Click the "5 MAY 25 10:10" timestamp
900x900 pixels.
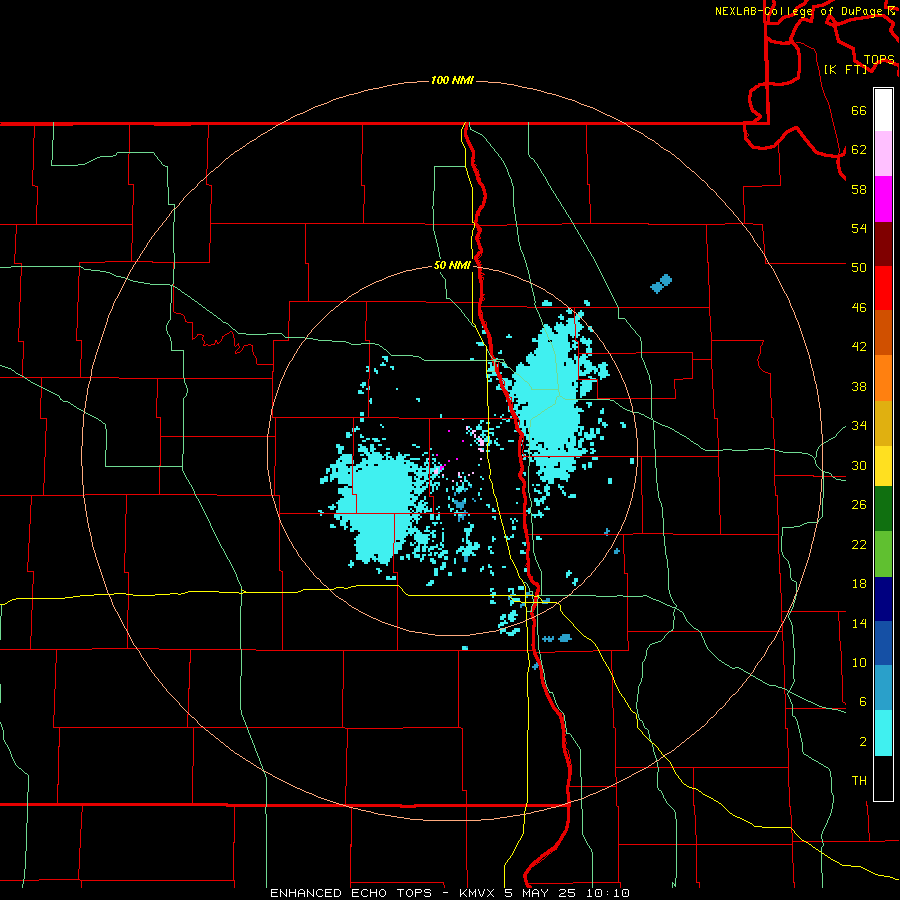(567, 893)
